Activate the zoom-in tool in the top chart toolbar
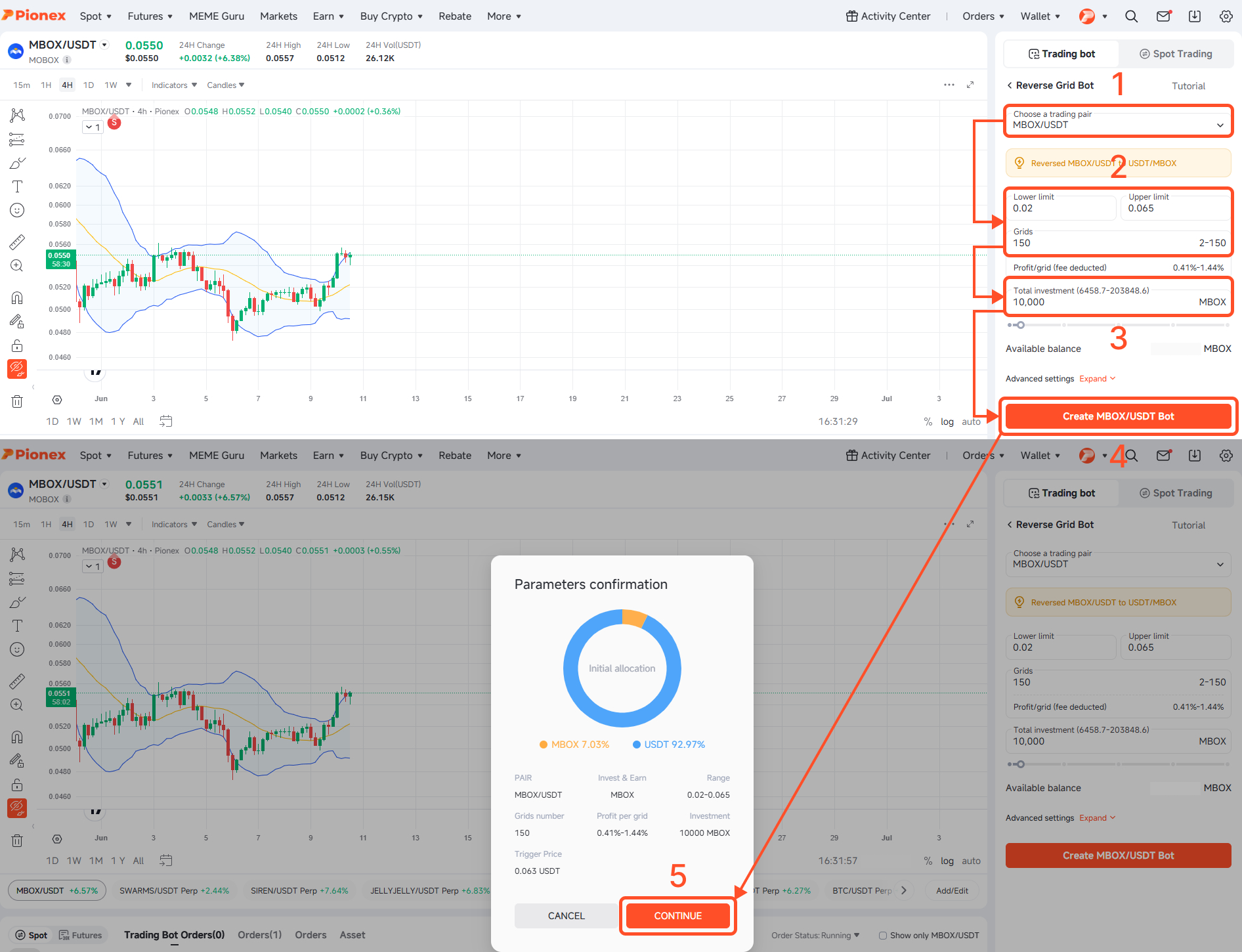The image size is (1242, 952). tap(17, 265)
